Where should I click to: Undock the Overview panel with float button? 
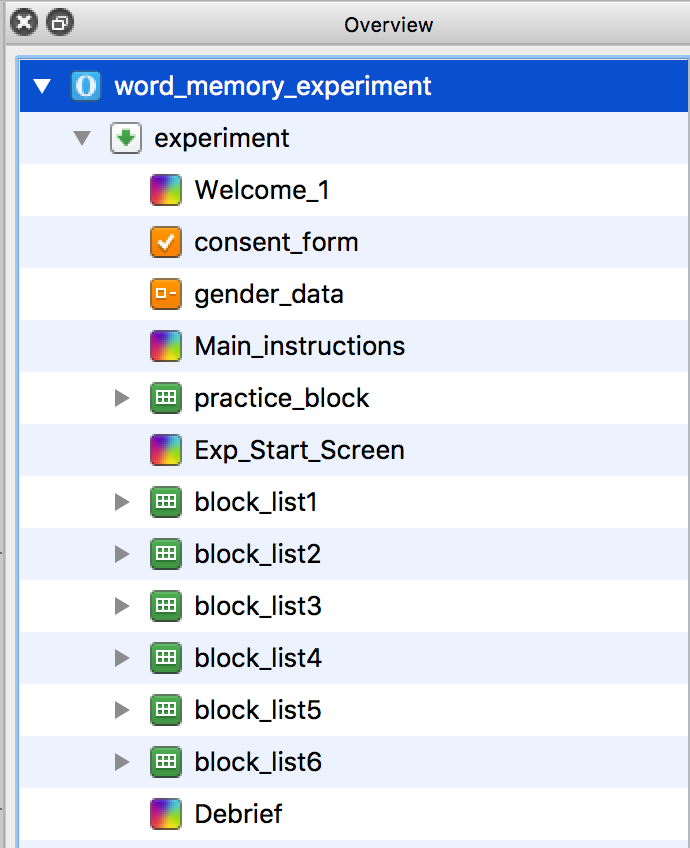click(x=59, y=23)
